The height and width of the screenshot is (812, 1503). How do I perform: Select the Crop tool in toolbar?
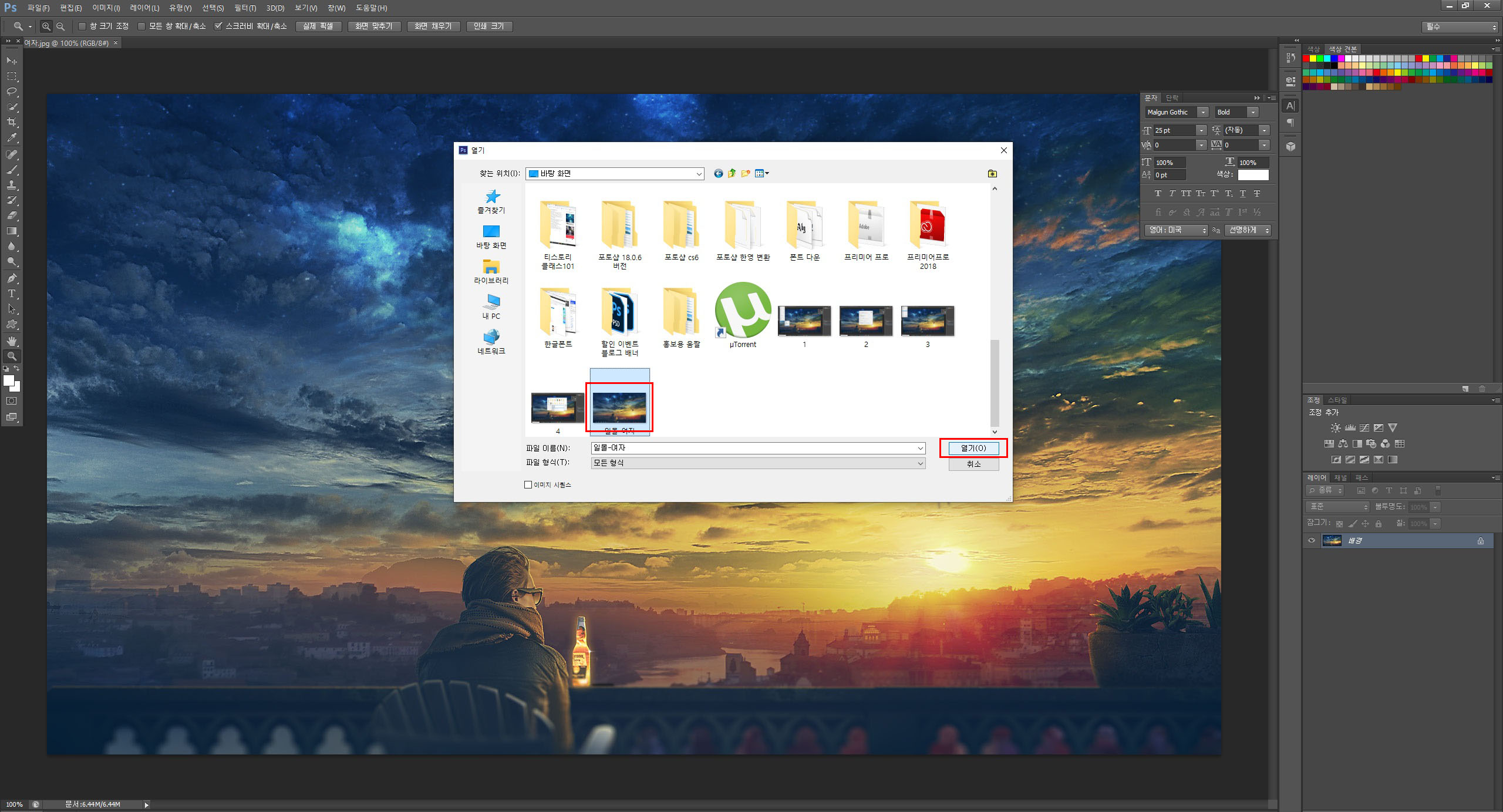pyautogui.click(x=12, y=122)
